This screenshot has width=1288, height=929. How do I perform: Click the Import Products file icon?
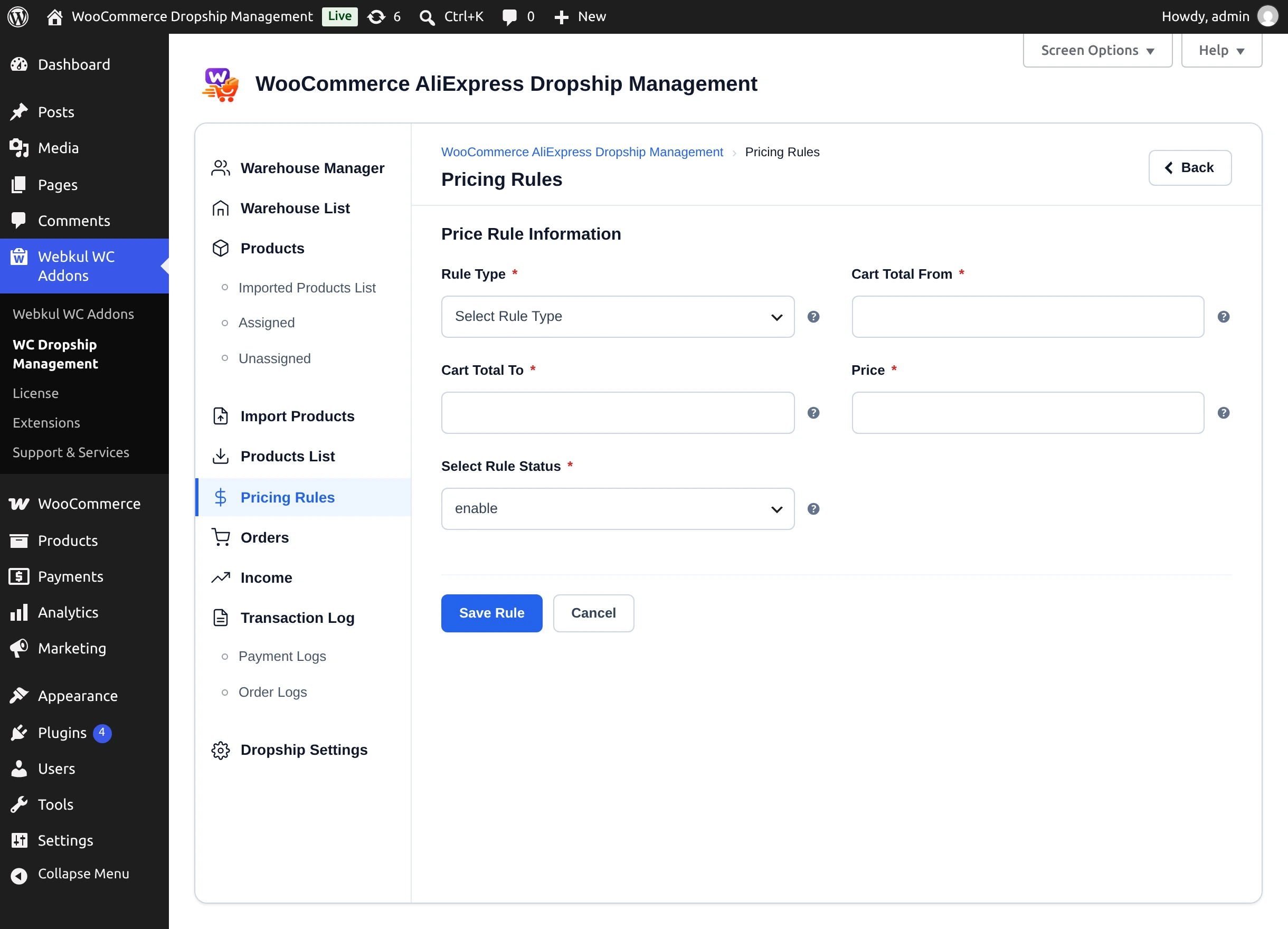coord(220,416)
